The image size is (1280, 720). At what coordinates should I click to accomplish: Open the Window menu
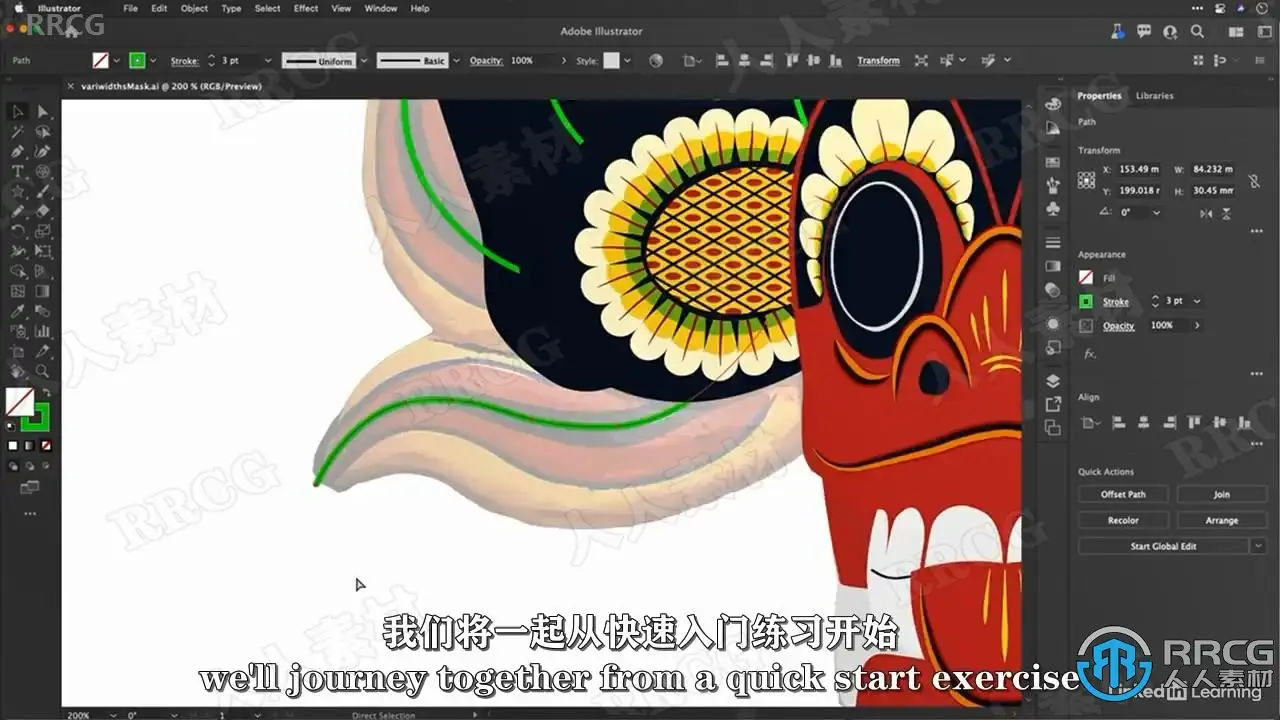[381, 8]
